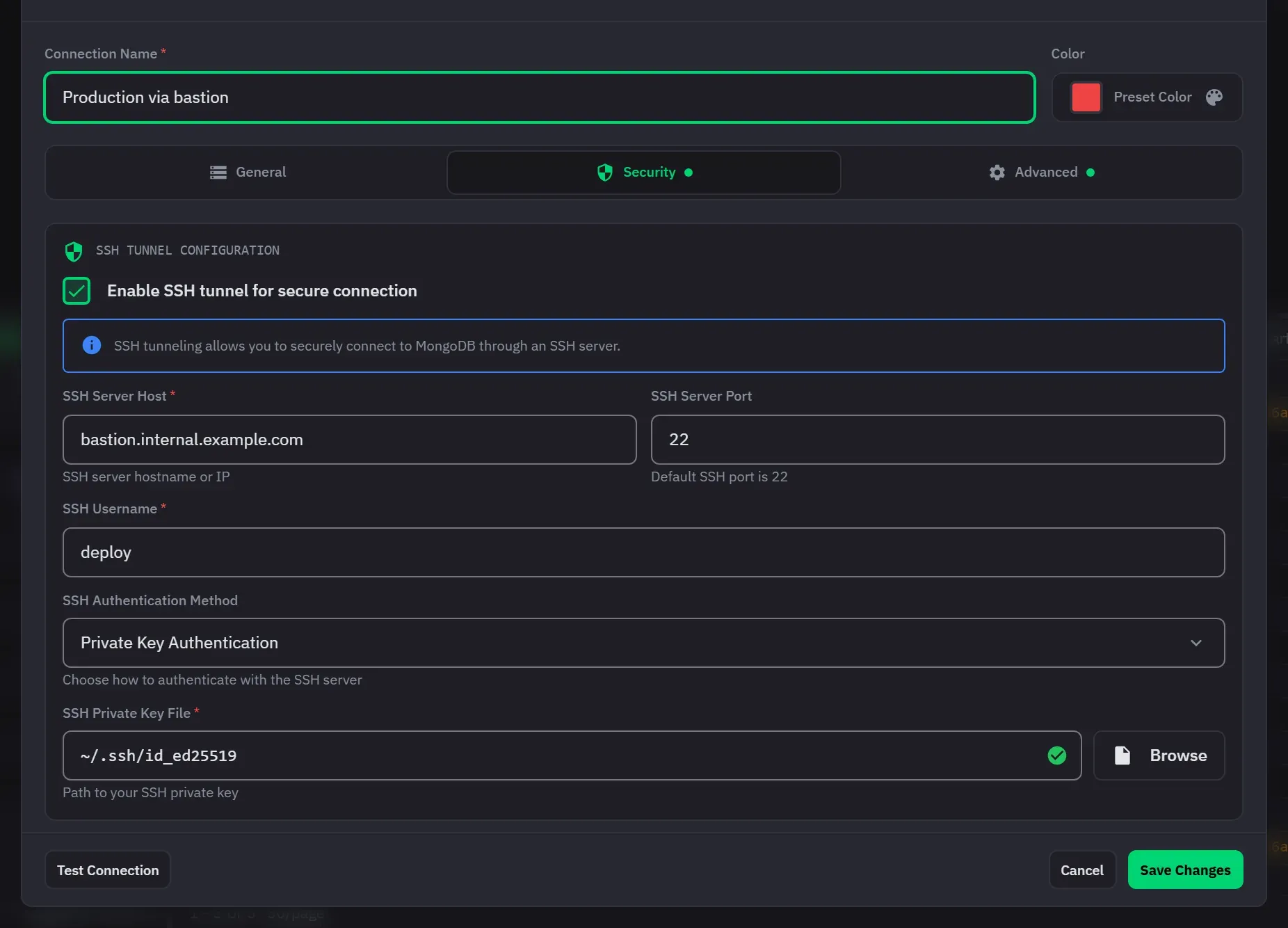Viewport: 1288px width, 928px height.
Task: Click the Advanced tab gear icon
Action: 997,173
